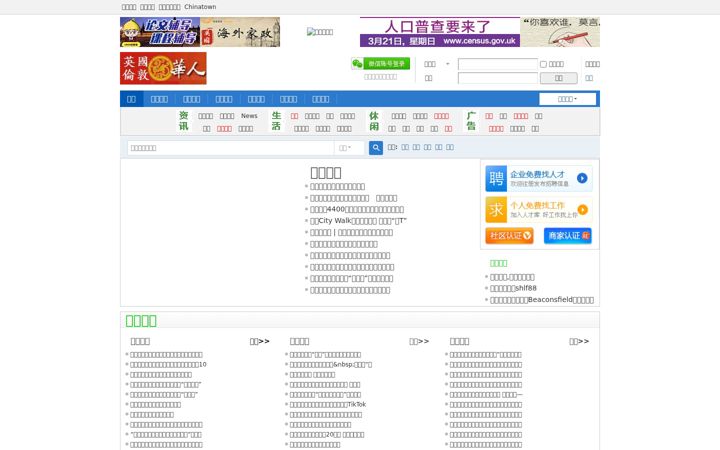Image resolution: width=720 pixels, height=450 pixels.
Task: Open the middle-column article containing 20
Action: 327,435
